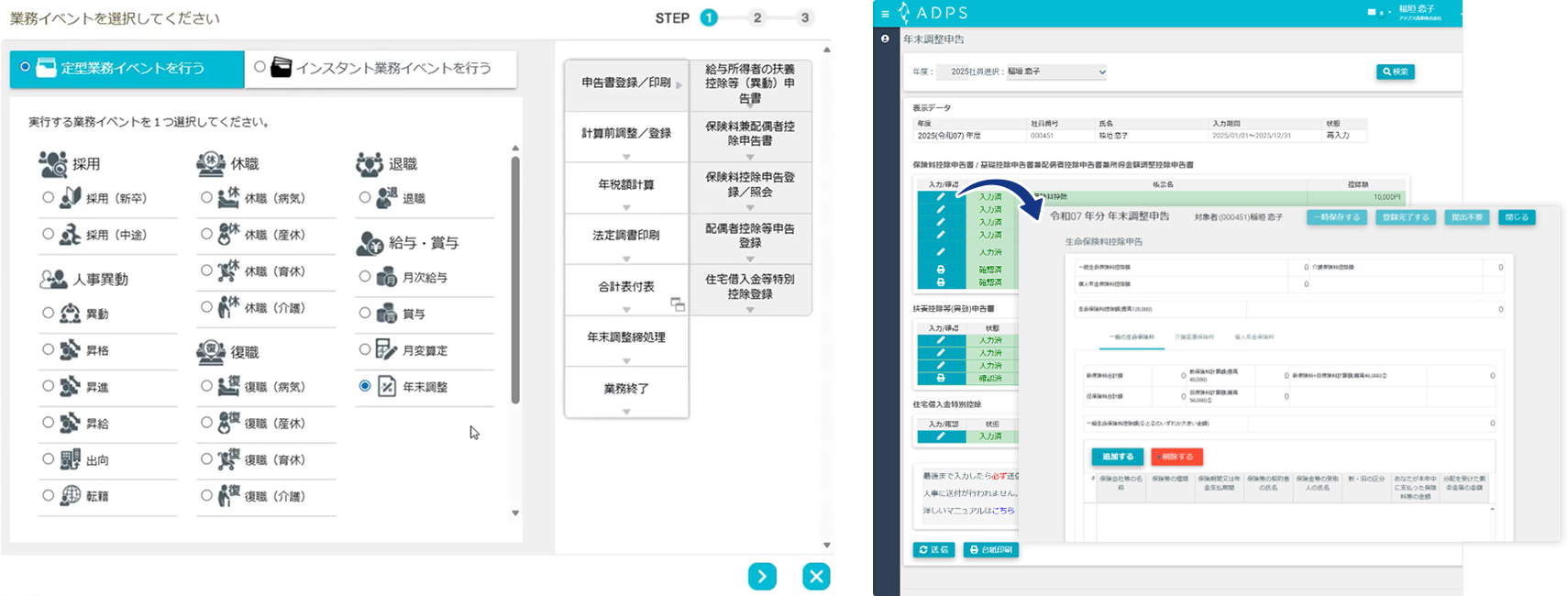Click the 採用（新卒） sprout icon
Image resolution: width=1568 pixels, height=596 pixels.
tap(71, 197)
